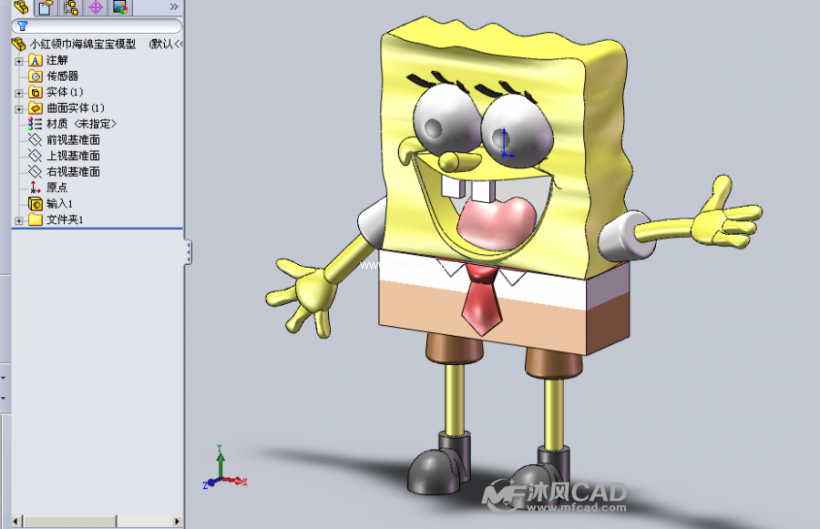Screen dimensions: 820x529
Task: Open the DimXpertManager crosshair tab
Action: point(96,7)
